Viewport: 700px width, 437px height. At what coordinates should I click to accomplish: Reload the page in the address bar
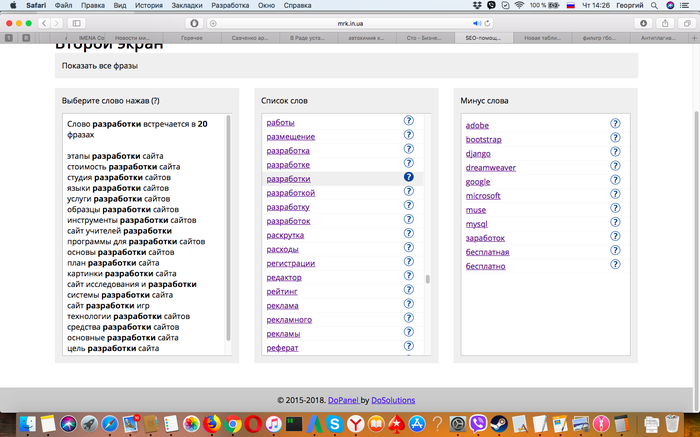click(503, 23)
